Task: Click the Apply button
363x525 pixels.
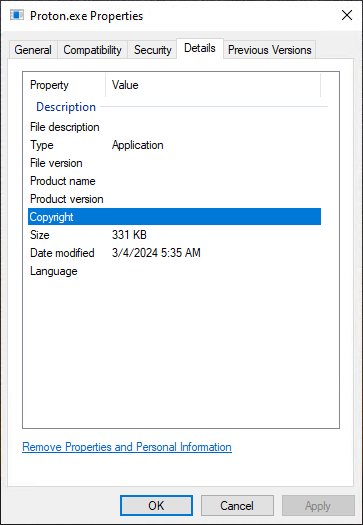Action: point(318,505)
